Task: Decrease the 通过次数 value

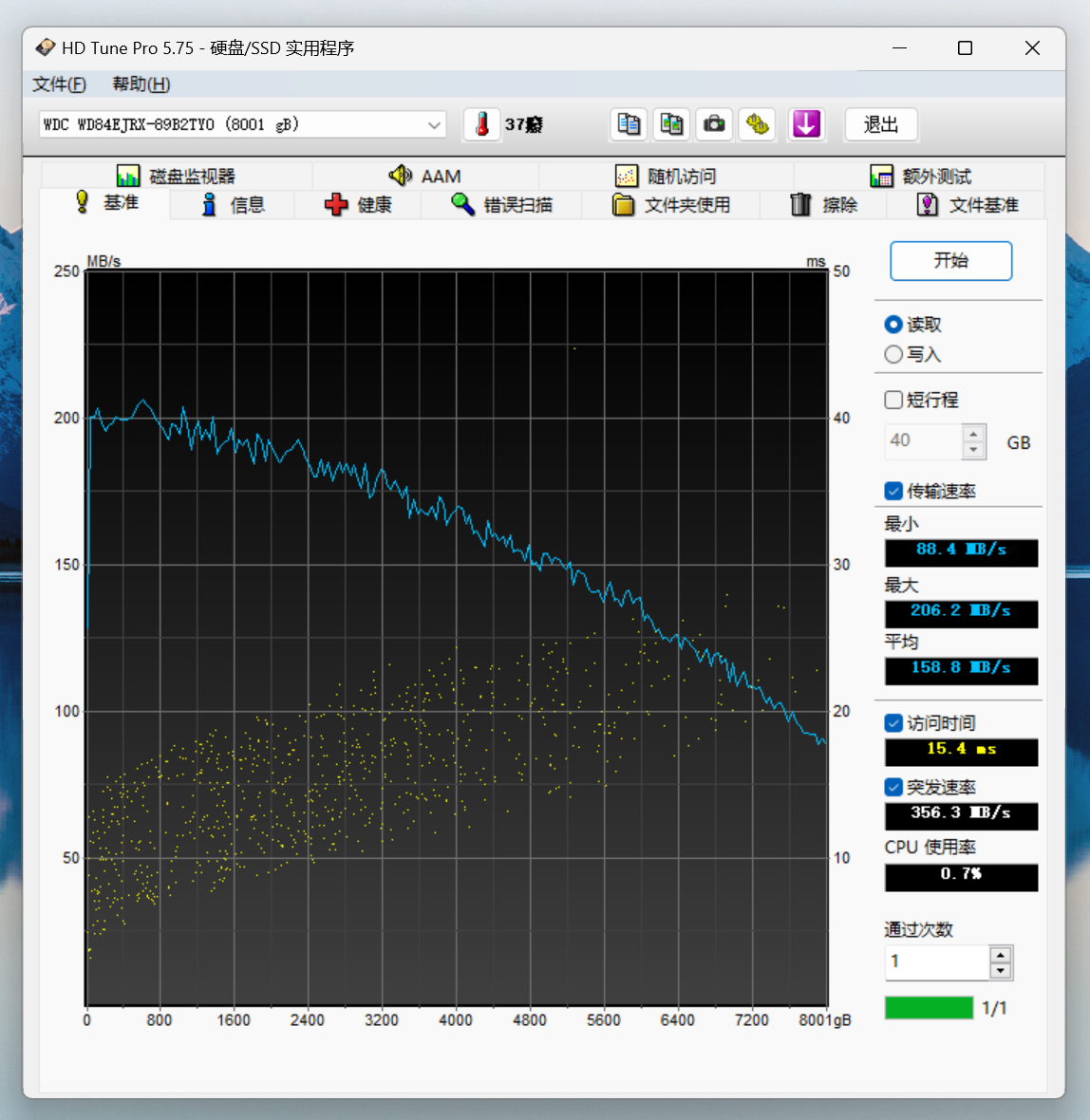Action: click(x=1000, y=971)
